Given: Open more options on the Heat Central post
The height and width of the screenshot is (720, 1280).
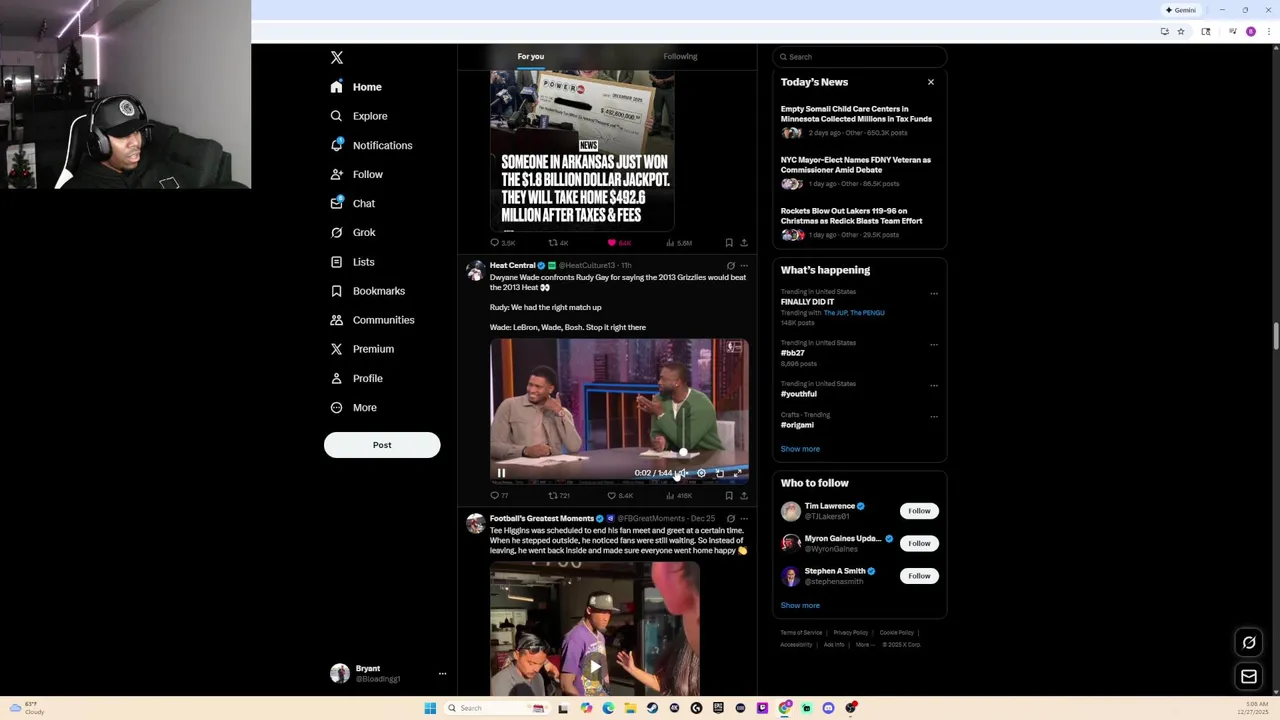Looking at the screenshot, I should click(x=743, y=266).
